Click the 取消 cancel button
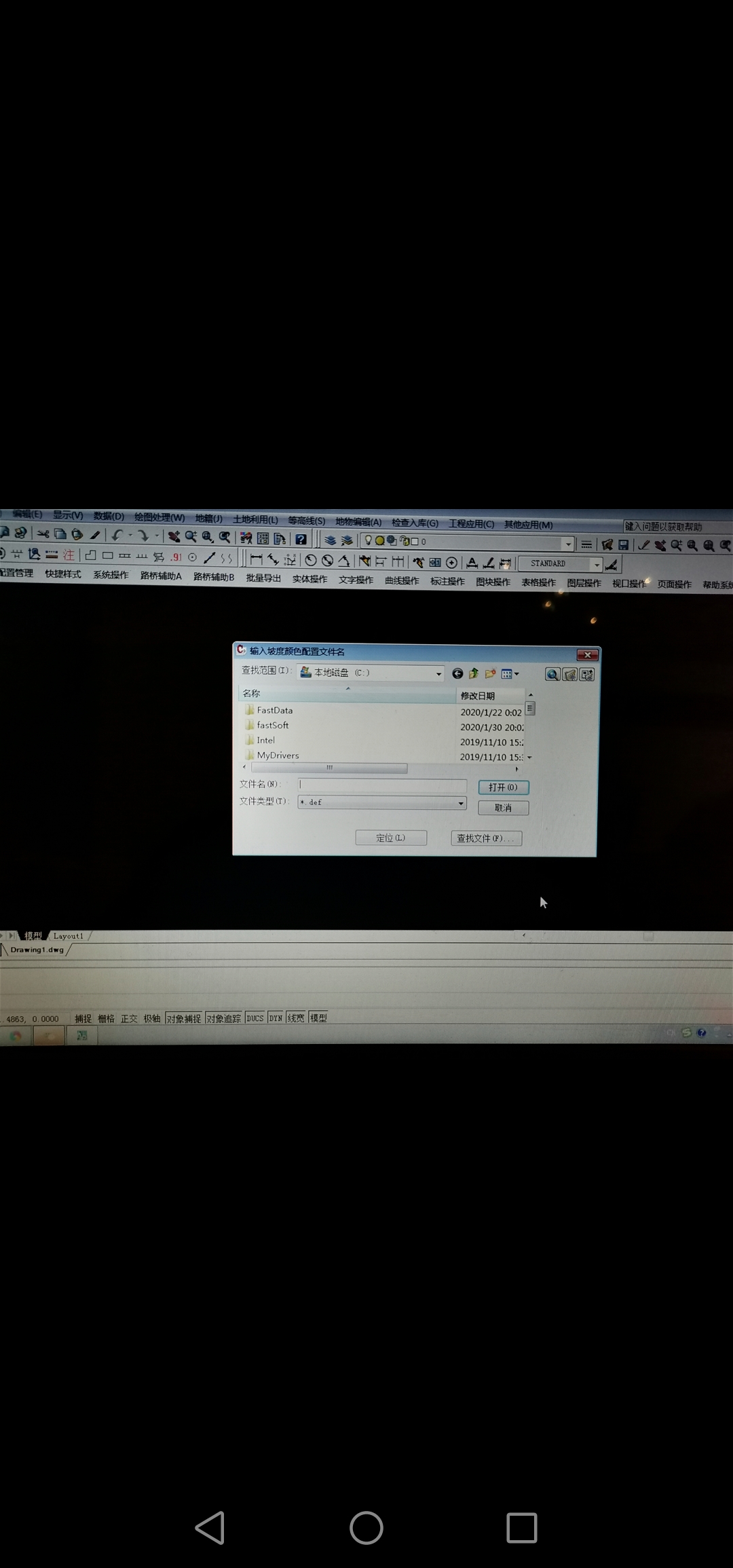The width and height of the screenshot is (733, 1568). click(503, 808)
